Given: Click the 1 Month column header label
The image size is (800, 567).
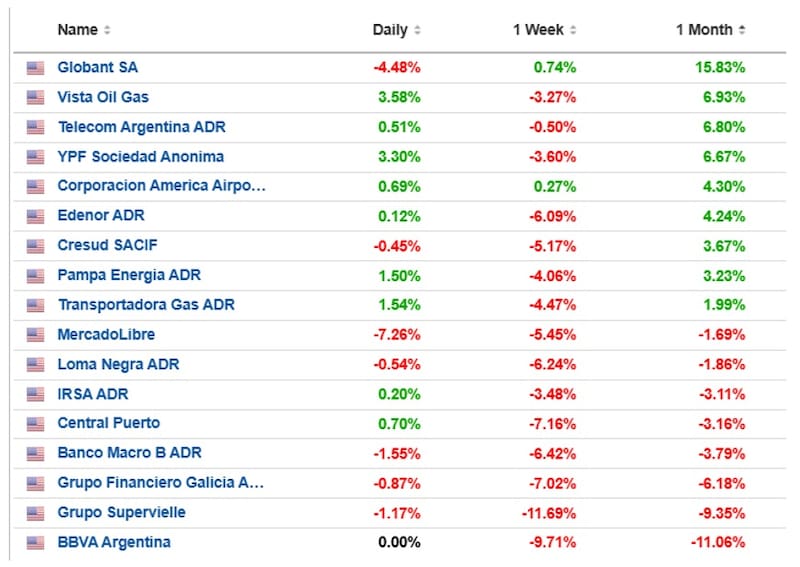Looking at the screenshot, I should [x=705, y=30].
